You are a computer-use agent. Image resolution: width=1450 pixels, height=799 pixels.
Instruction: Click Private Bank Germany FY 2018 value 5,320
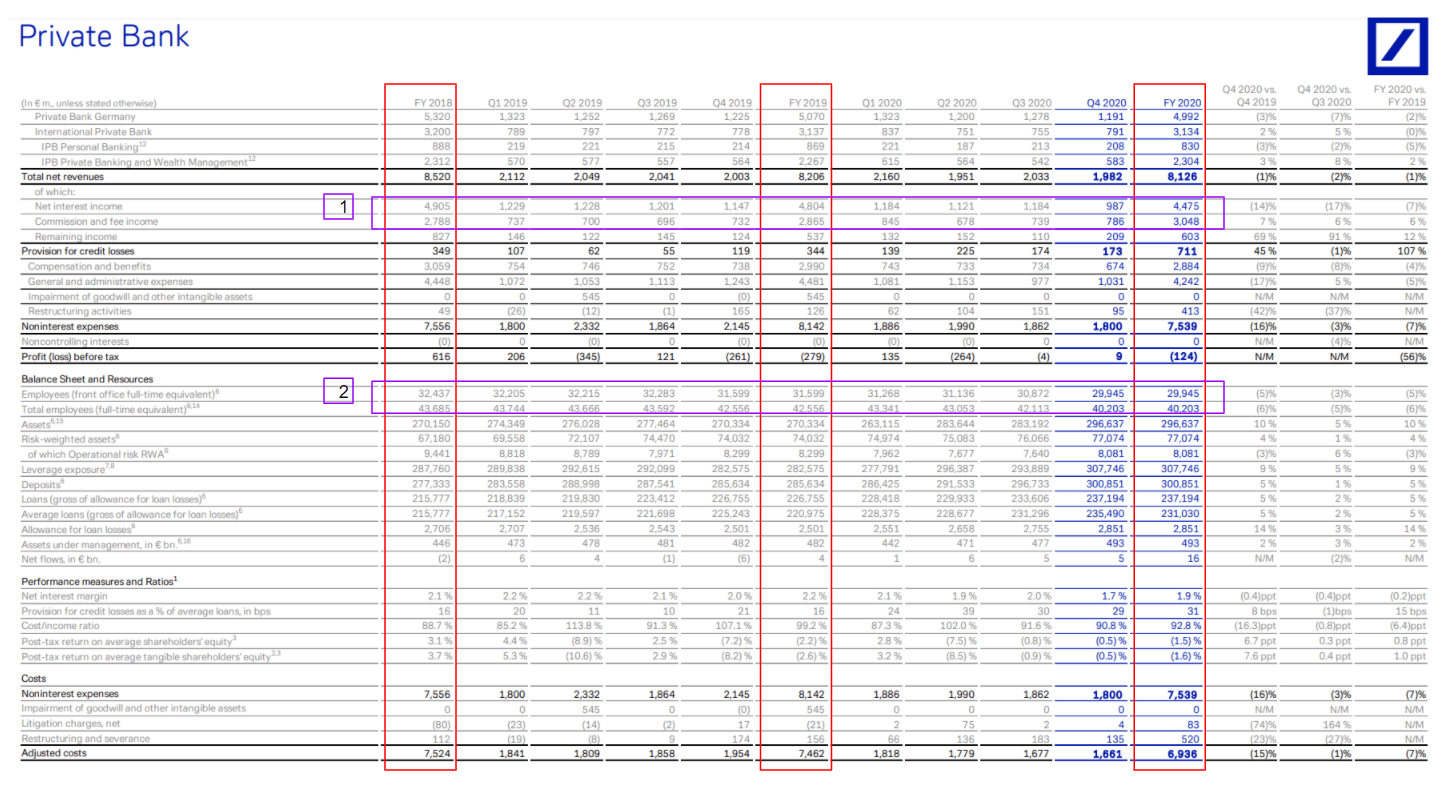coord(439,117)
